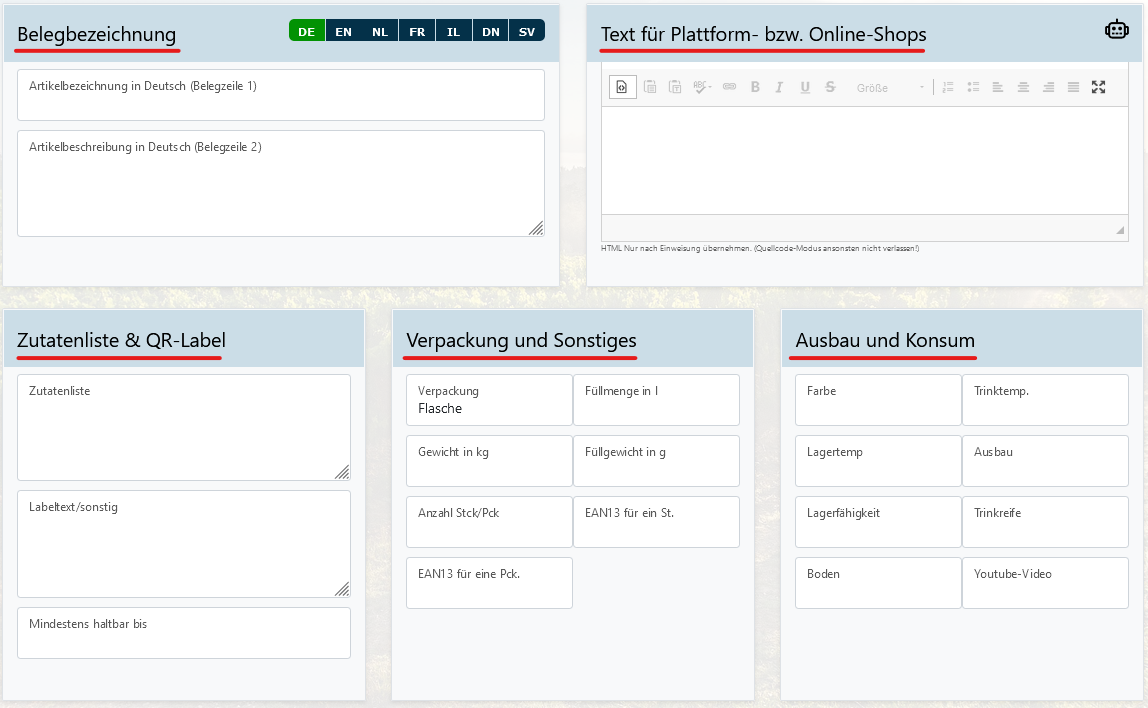
Task: Focus the Füllmenge in l field
Action: (x=656, y=400)
